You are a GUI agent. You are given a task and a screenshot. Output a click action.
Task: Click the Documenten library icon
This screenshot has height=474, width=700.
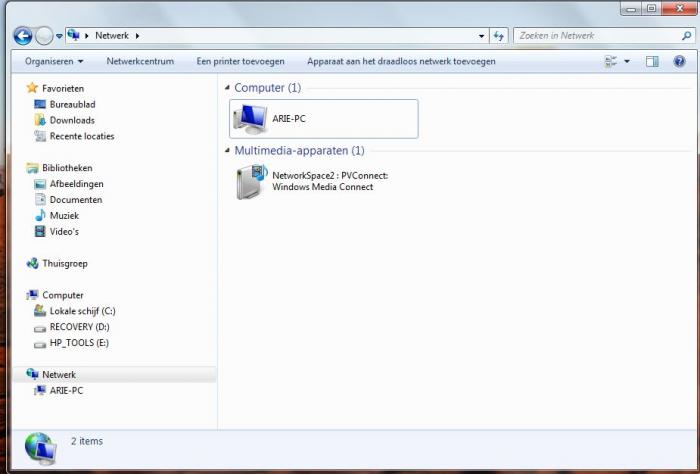pyautogui.click(x=40, y=200)
